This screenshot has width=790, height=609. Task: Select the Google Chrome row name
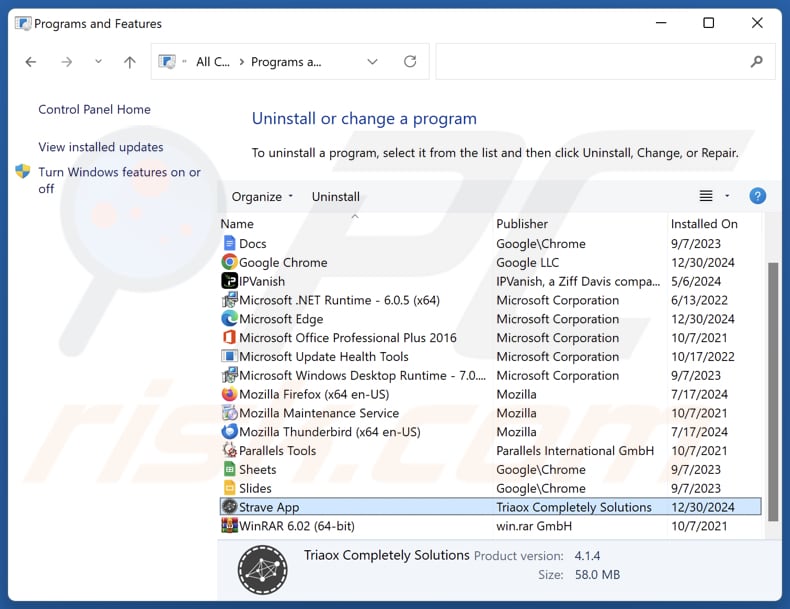[283, 262]
